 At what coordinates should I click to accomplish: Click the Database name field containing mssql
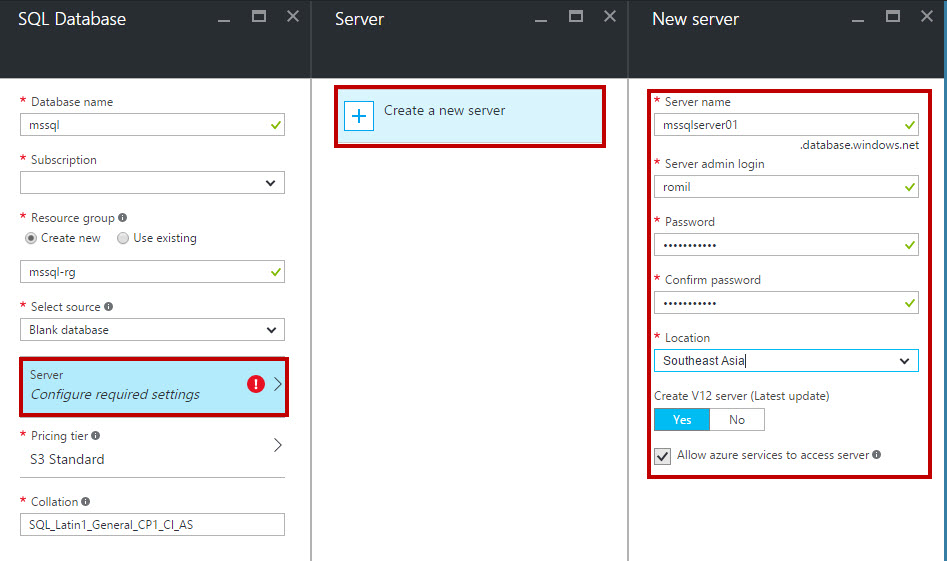(x=152, y=125)
